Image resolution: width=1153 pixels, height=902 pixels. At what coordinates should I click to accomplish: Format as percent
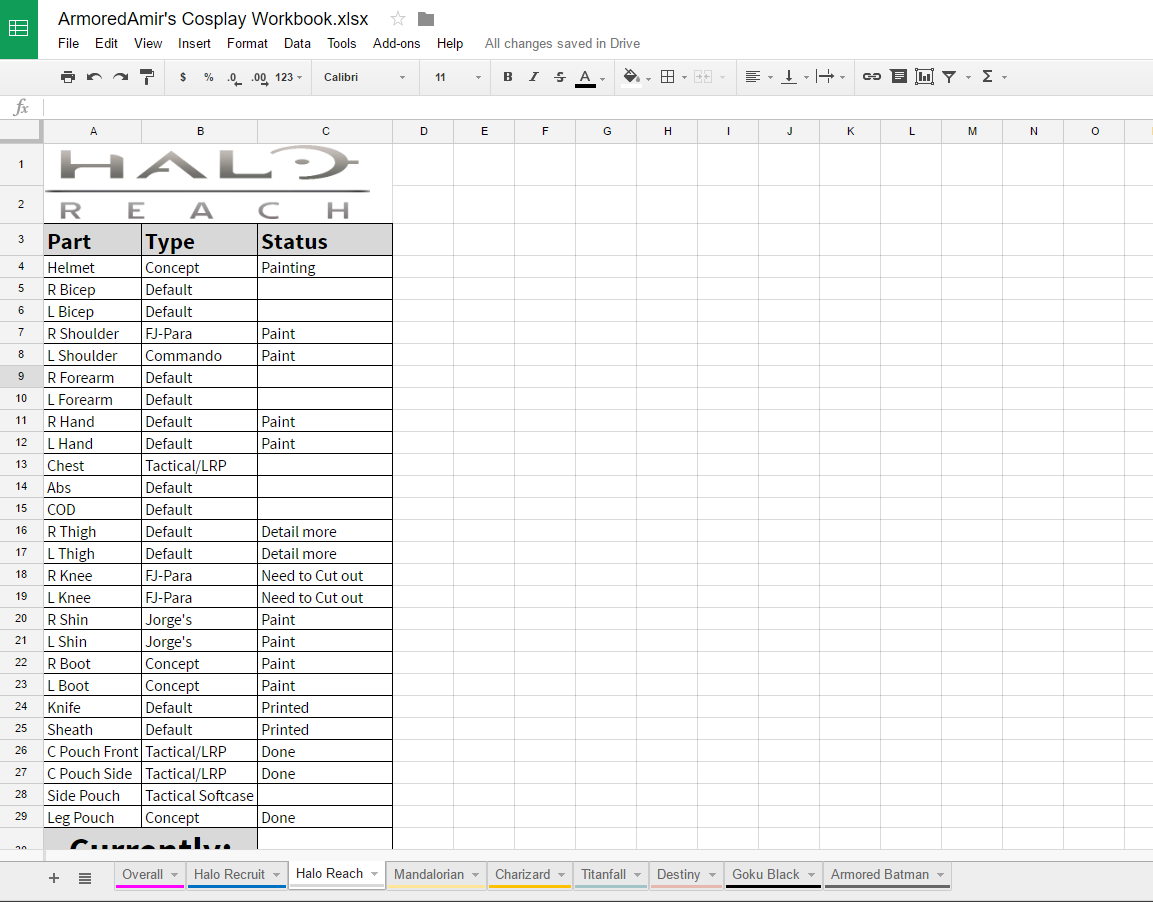[209, 77]
